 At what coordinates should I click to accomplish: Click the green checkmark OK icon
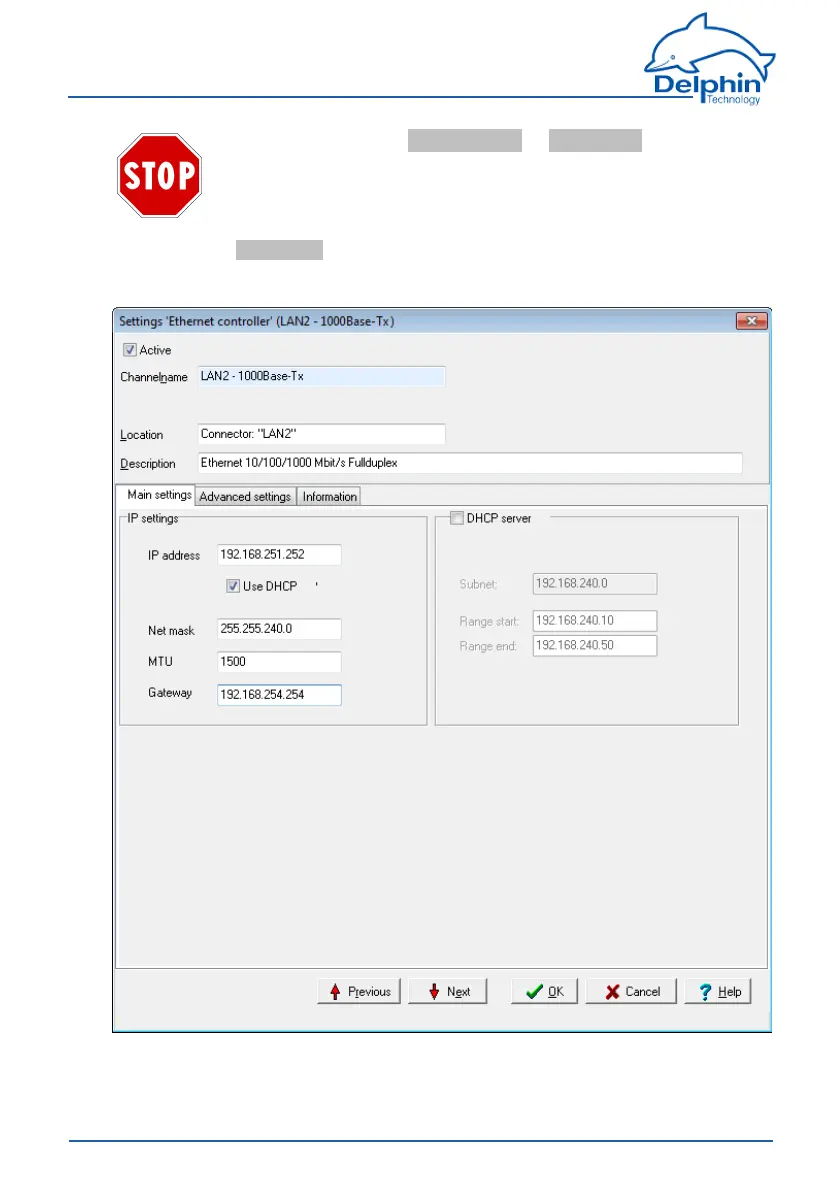(535, 991)
